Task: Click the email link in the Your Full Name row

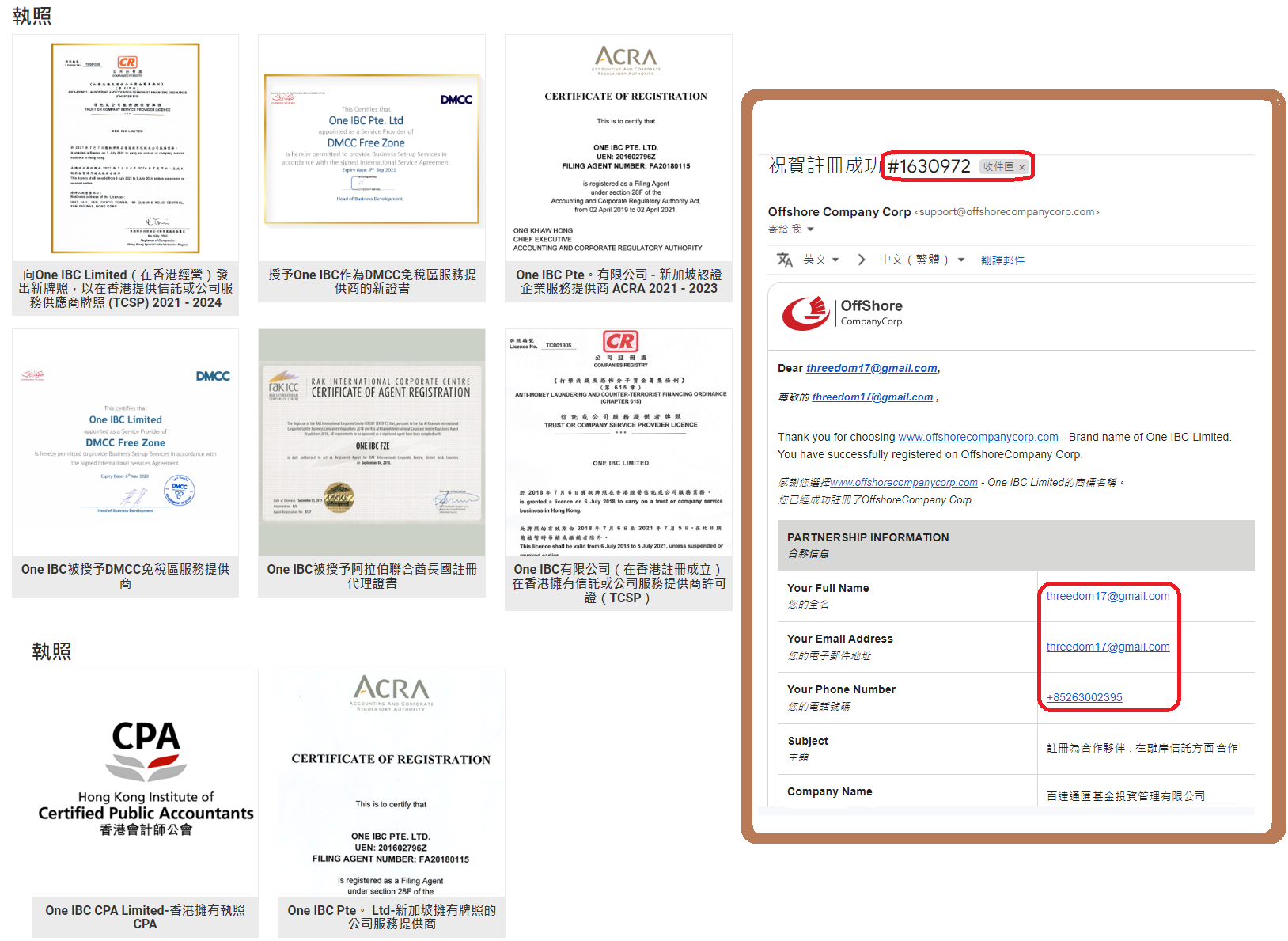Action: click(x=1108, y=596)
